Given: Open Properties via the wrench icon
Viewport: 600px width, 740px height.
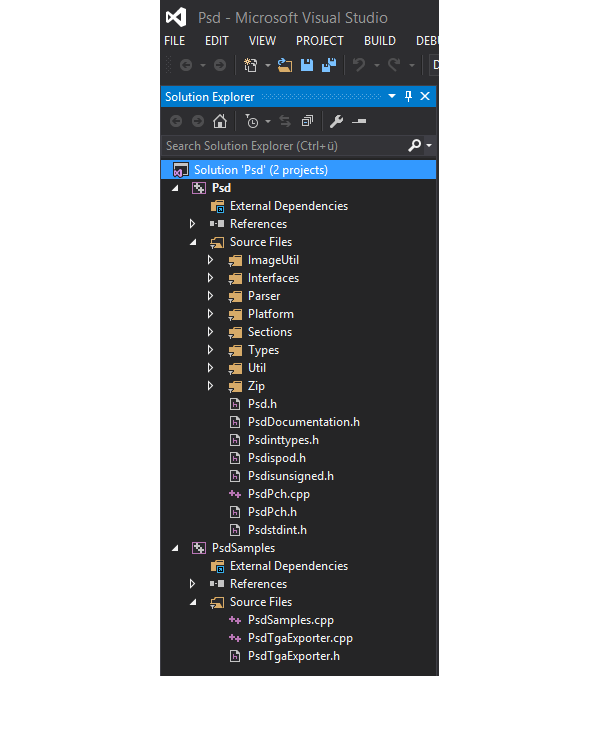Looking at the screenshot, I should click(337, 121).
